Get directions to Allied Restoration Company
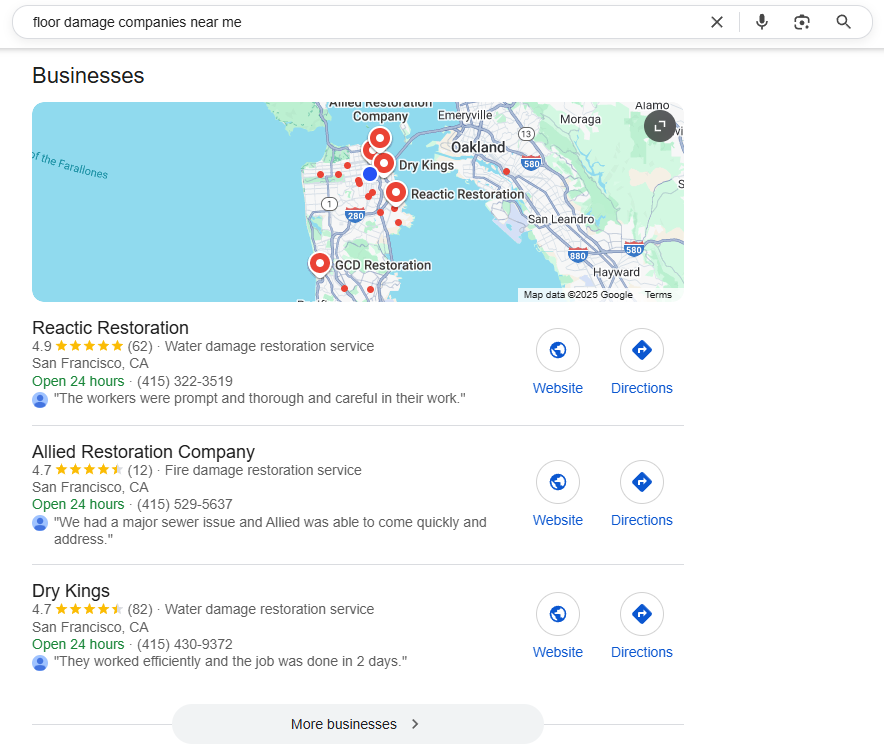Screen dimensions: 884x753 642,482
